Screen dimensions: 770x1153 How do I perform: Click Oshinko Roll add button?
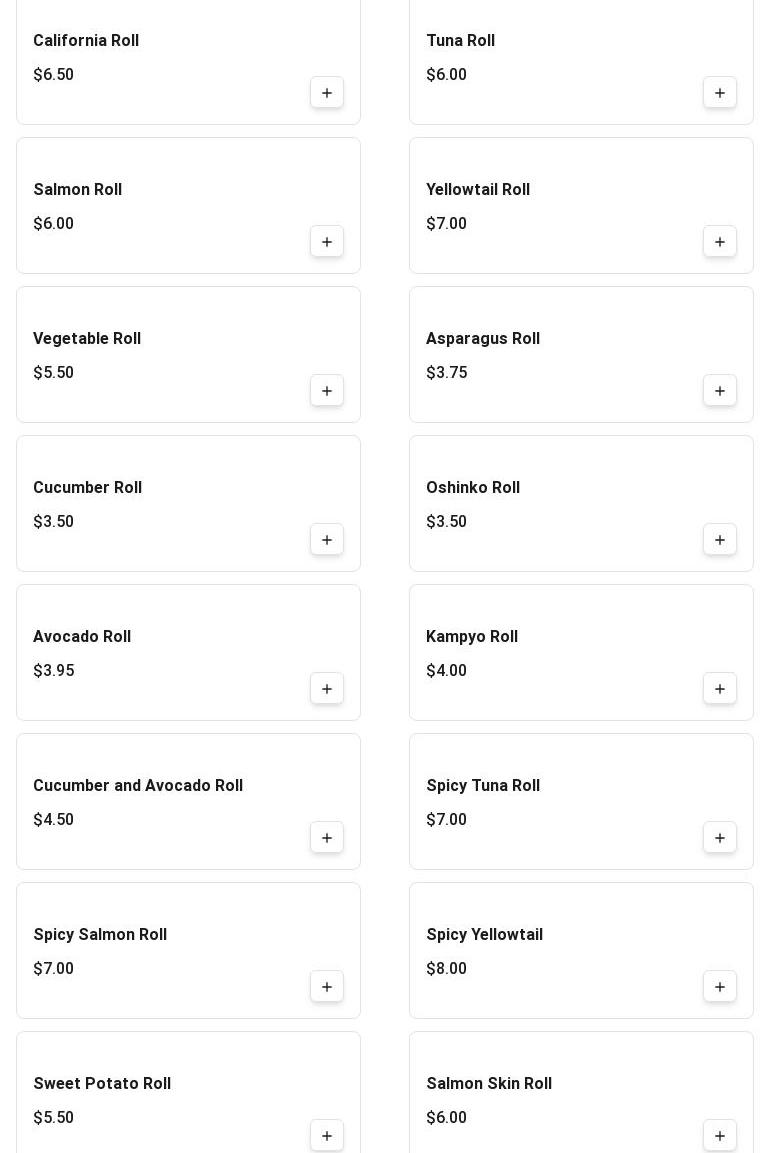(720, 540)
